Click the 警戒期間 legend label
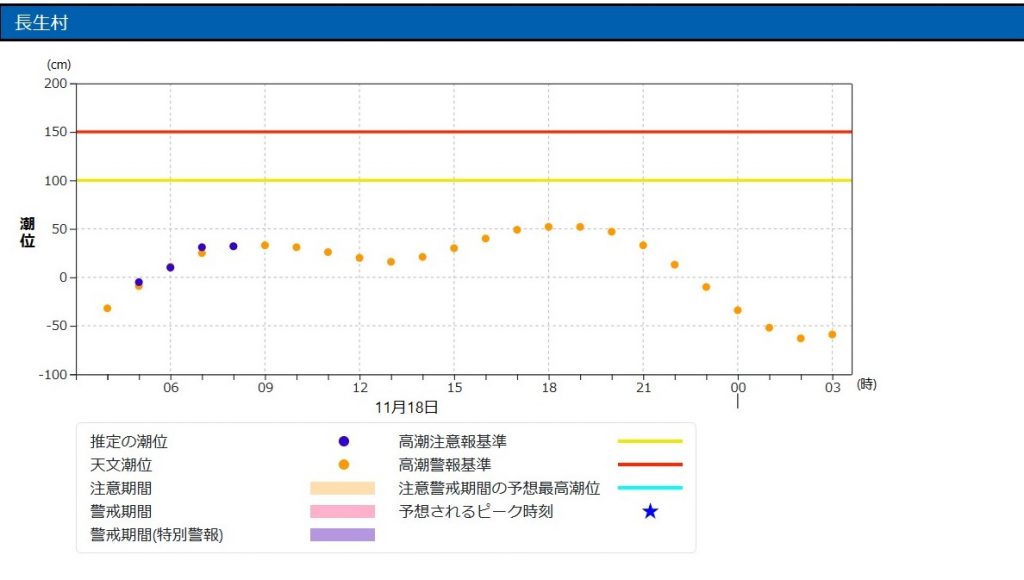This screenshot has height=580, width=1024. click(121, 511)
